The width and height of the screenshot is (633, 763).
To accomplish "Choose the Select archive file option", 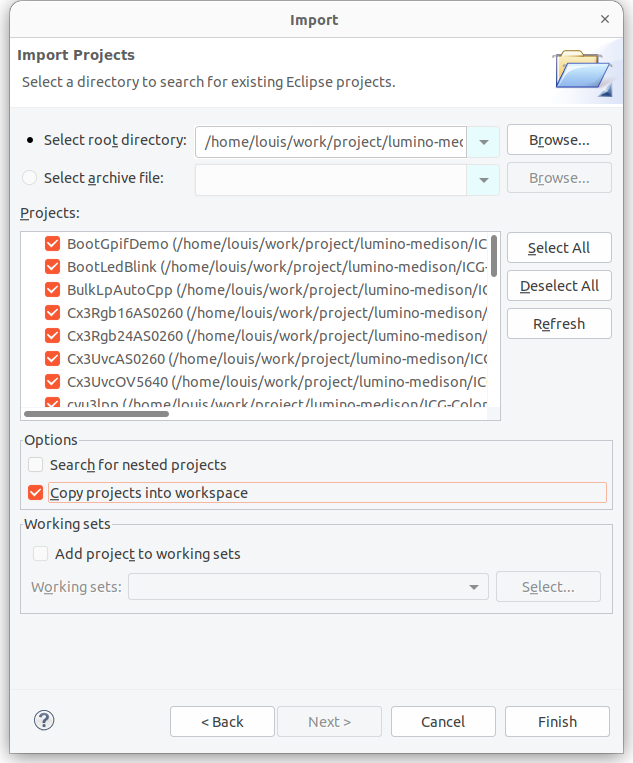I will (x=30, y=178).
